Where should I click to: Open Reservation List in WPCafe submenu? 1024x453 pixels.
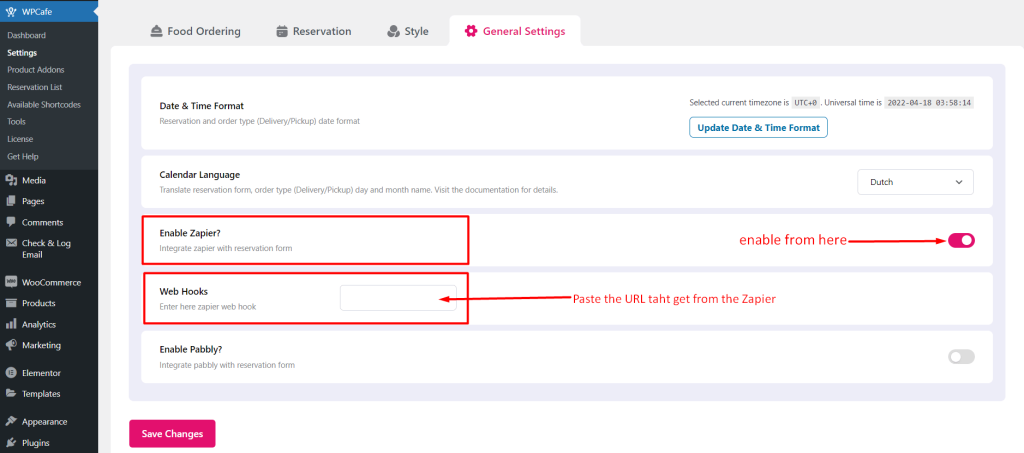pyautogui.click(x=35, y=87)
